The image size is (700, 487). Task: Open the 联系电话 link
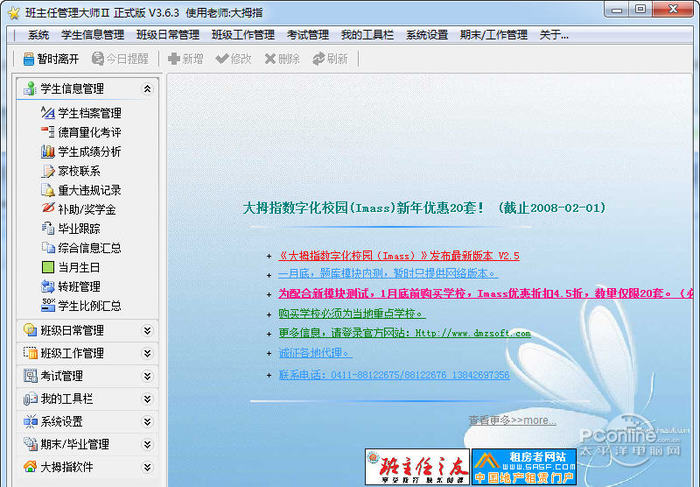pyautogui.click(x=394, y=375)
